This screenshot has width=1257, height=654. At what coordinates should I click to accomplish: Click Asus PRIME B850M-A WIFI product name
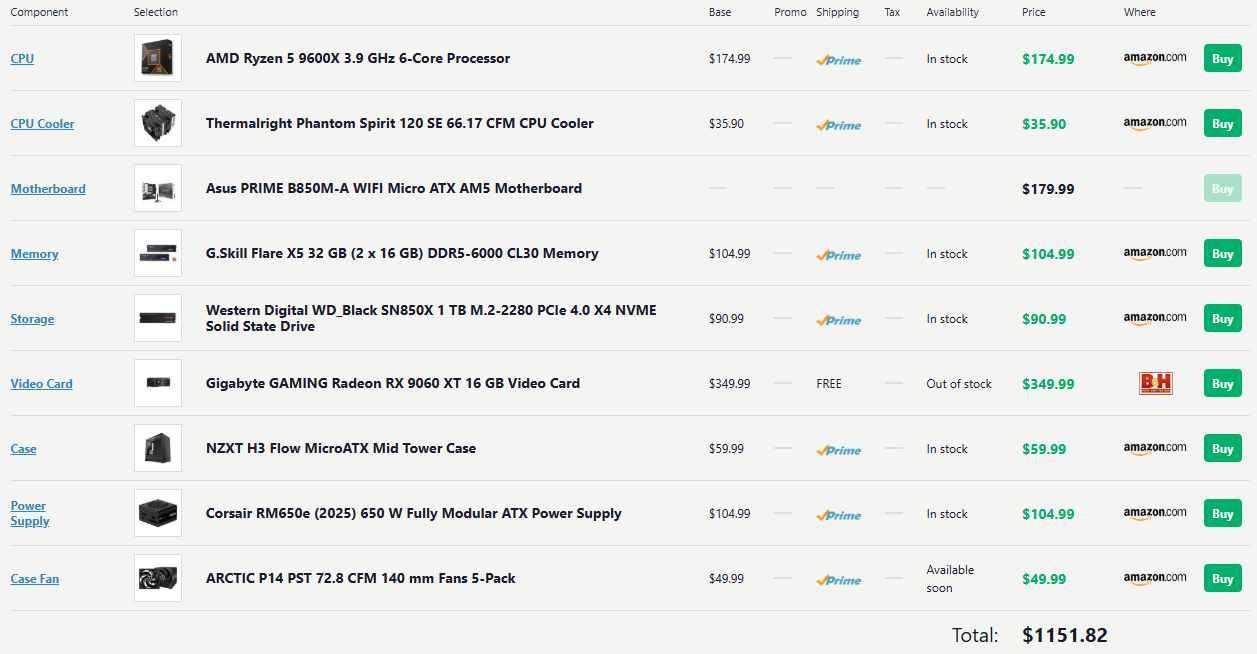[x=394, y=188]
